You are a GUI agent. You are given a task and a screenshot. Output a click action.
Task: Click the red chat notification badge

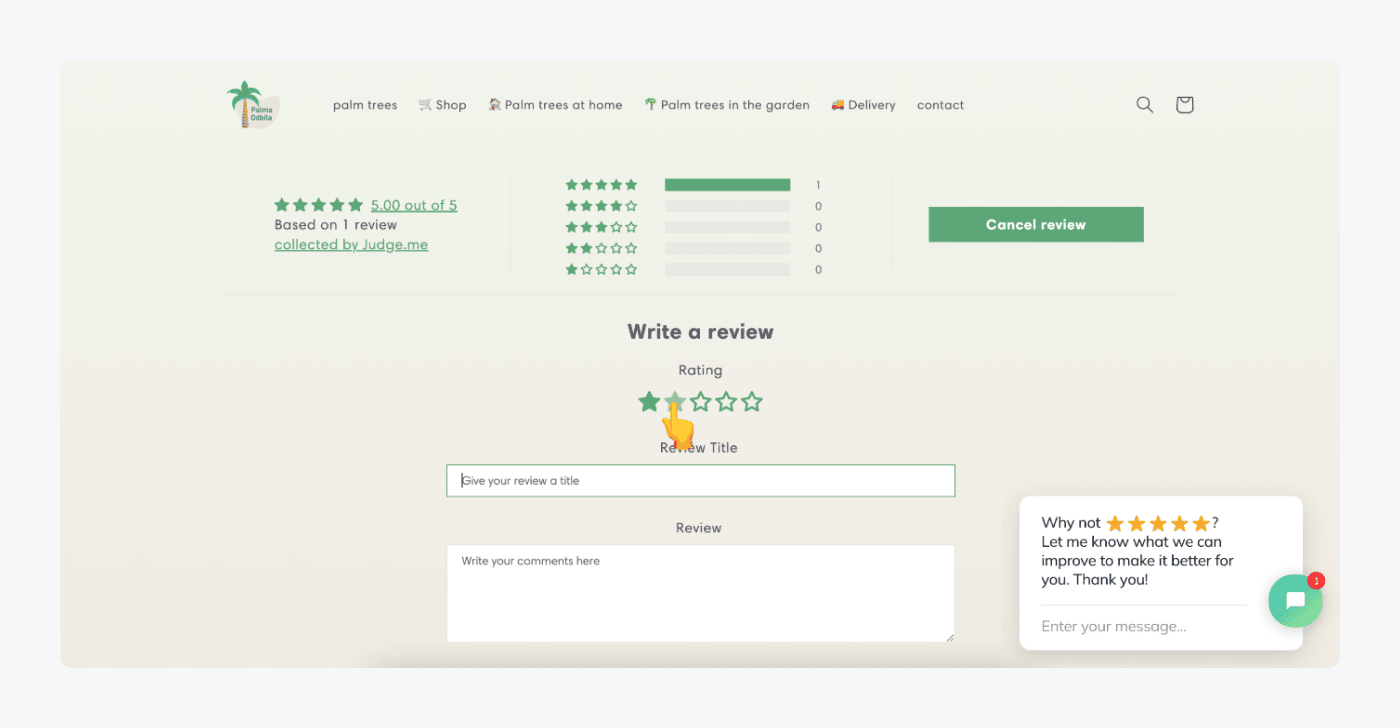1316,580
